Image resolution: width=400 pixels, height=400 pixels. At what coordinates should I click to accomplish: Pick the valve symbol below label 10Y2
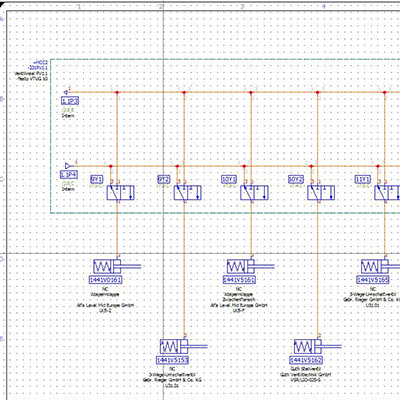[321, 193]
